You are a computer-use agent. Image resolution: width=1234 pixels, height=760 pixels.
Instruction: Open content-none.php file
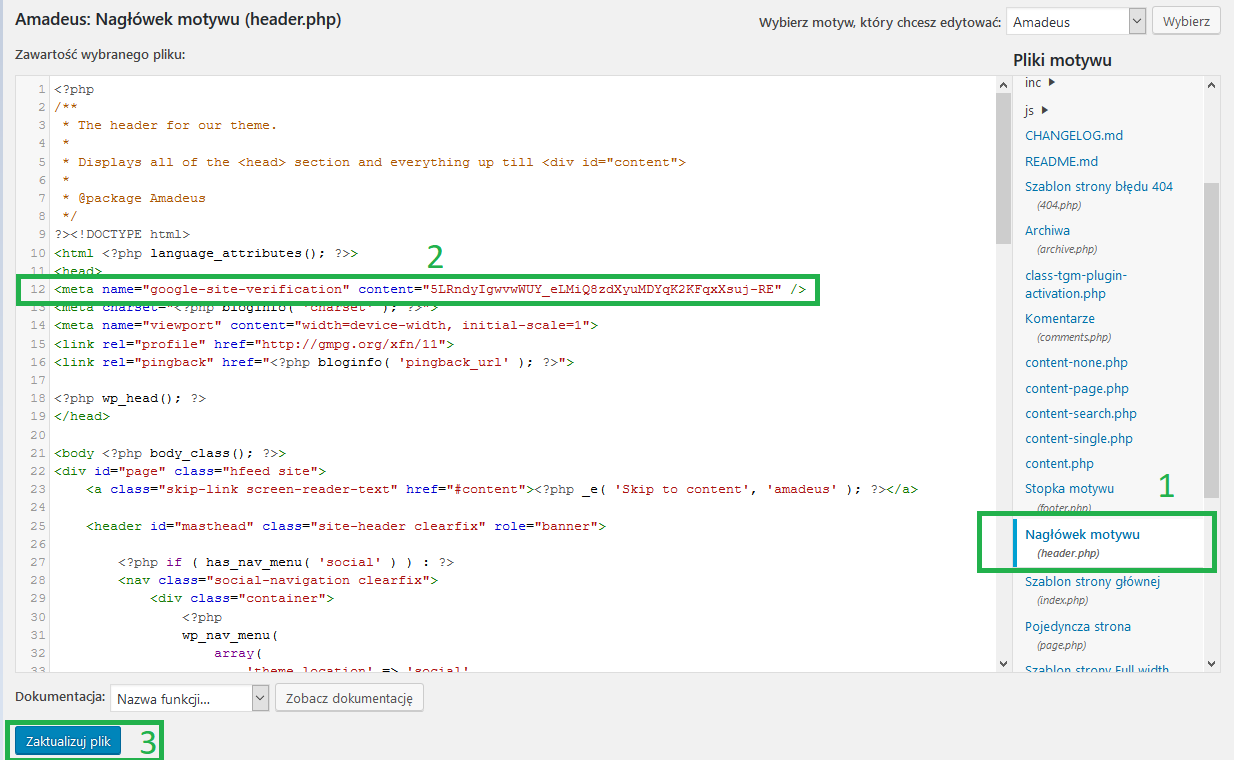(x=1076, y=363)
